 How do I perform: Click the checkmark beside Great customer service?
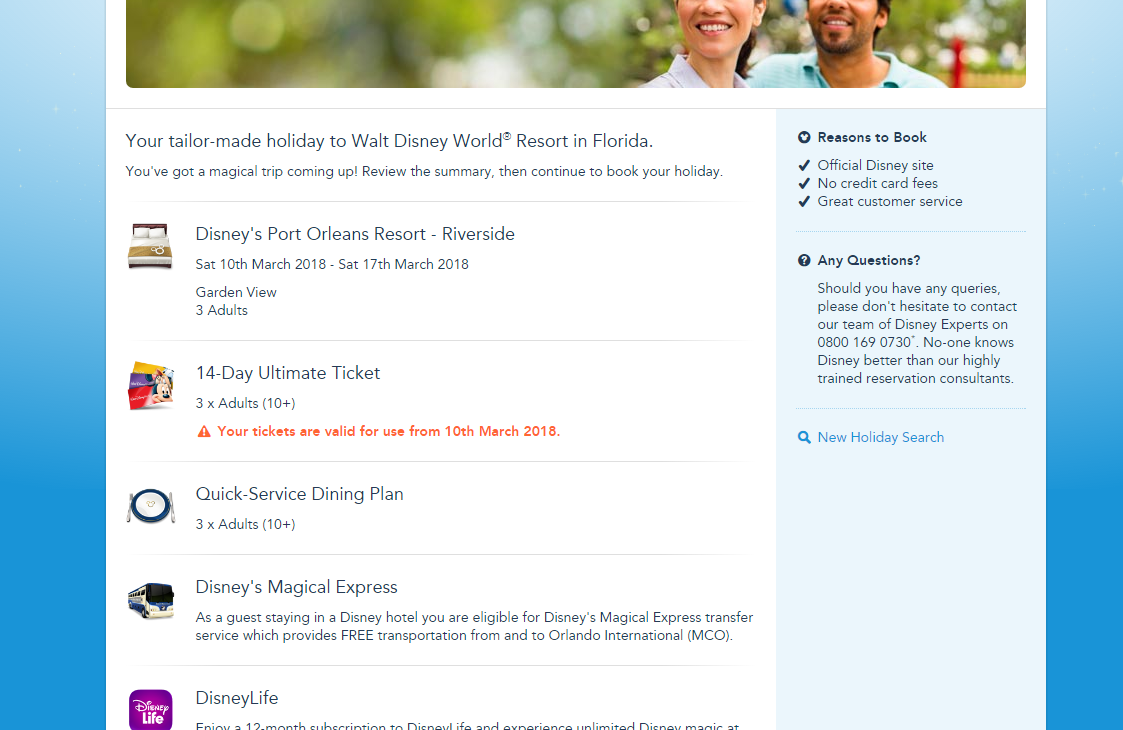[x=804, y=202]
